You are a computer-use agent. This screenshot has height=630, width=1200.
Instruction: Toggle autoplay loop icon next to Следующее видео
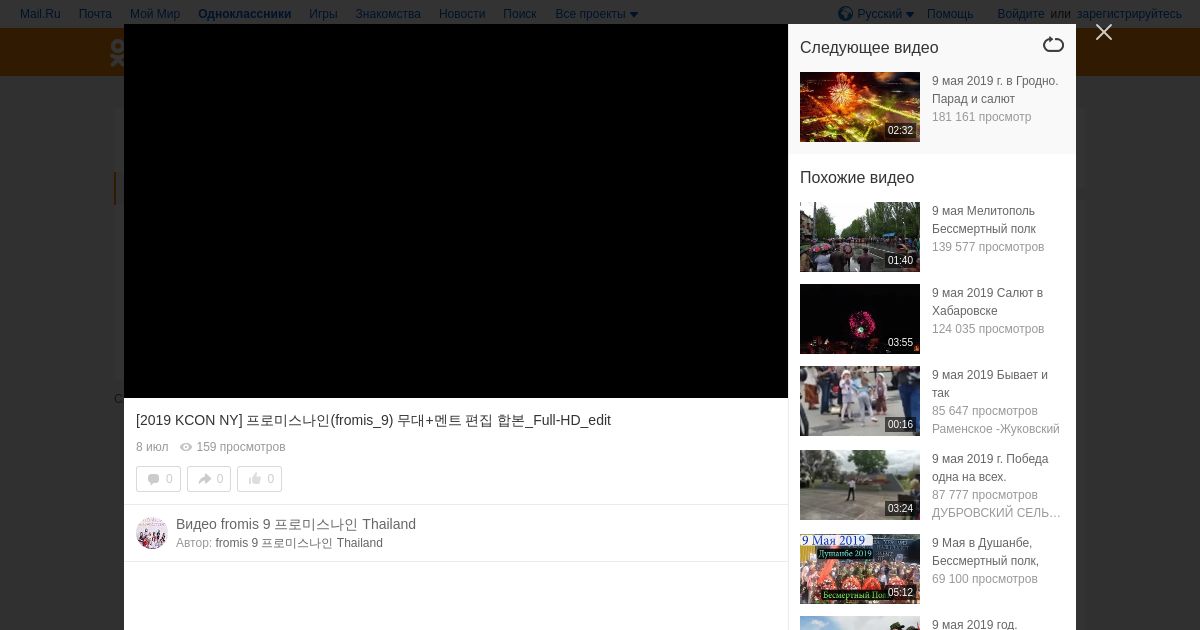1053,45
